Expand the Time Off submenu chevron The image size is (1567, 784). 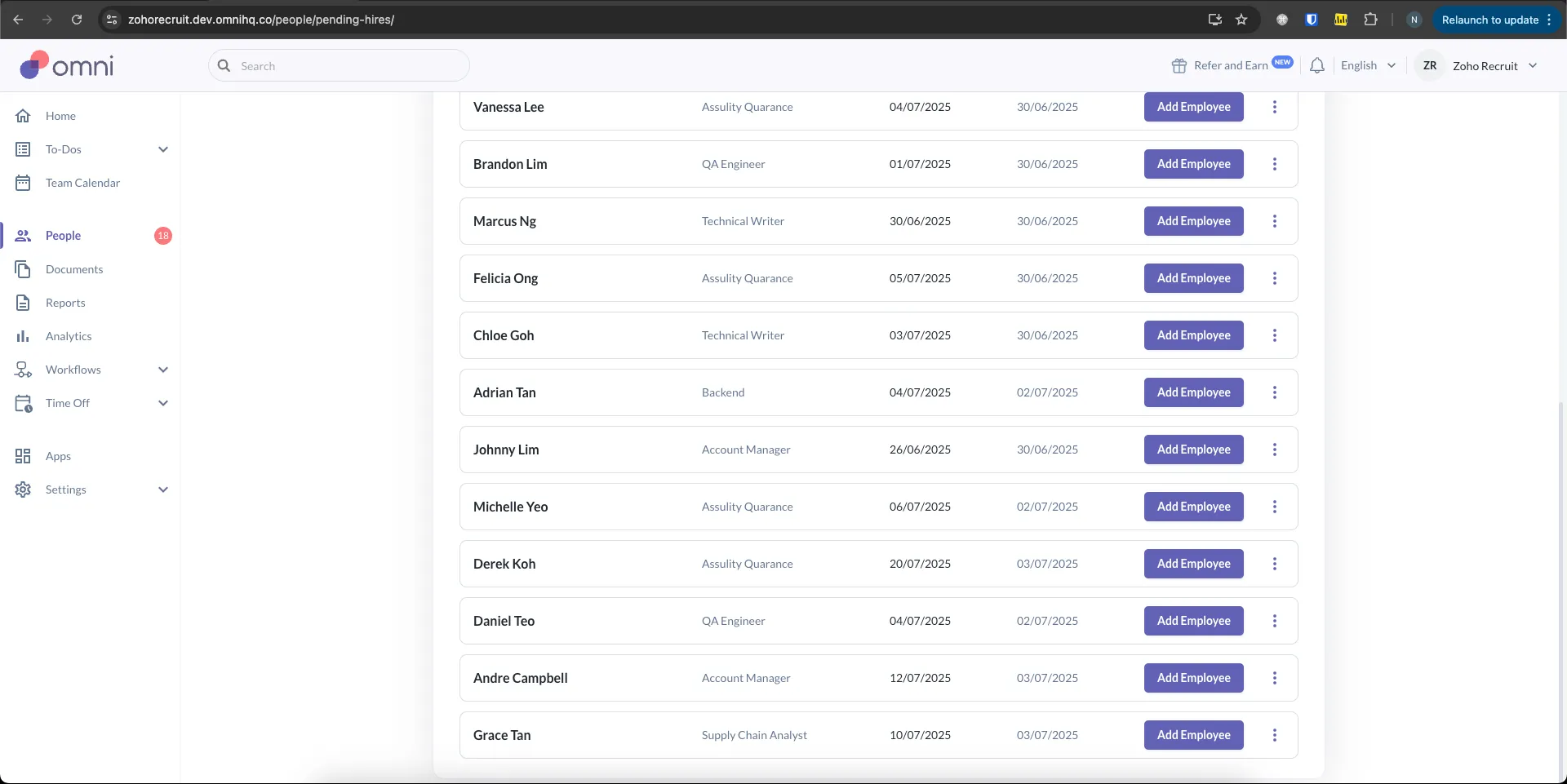pyautogui.click(x=163, y=403)
